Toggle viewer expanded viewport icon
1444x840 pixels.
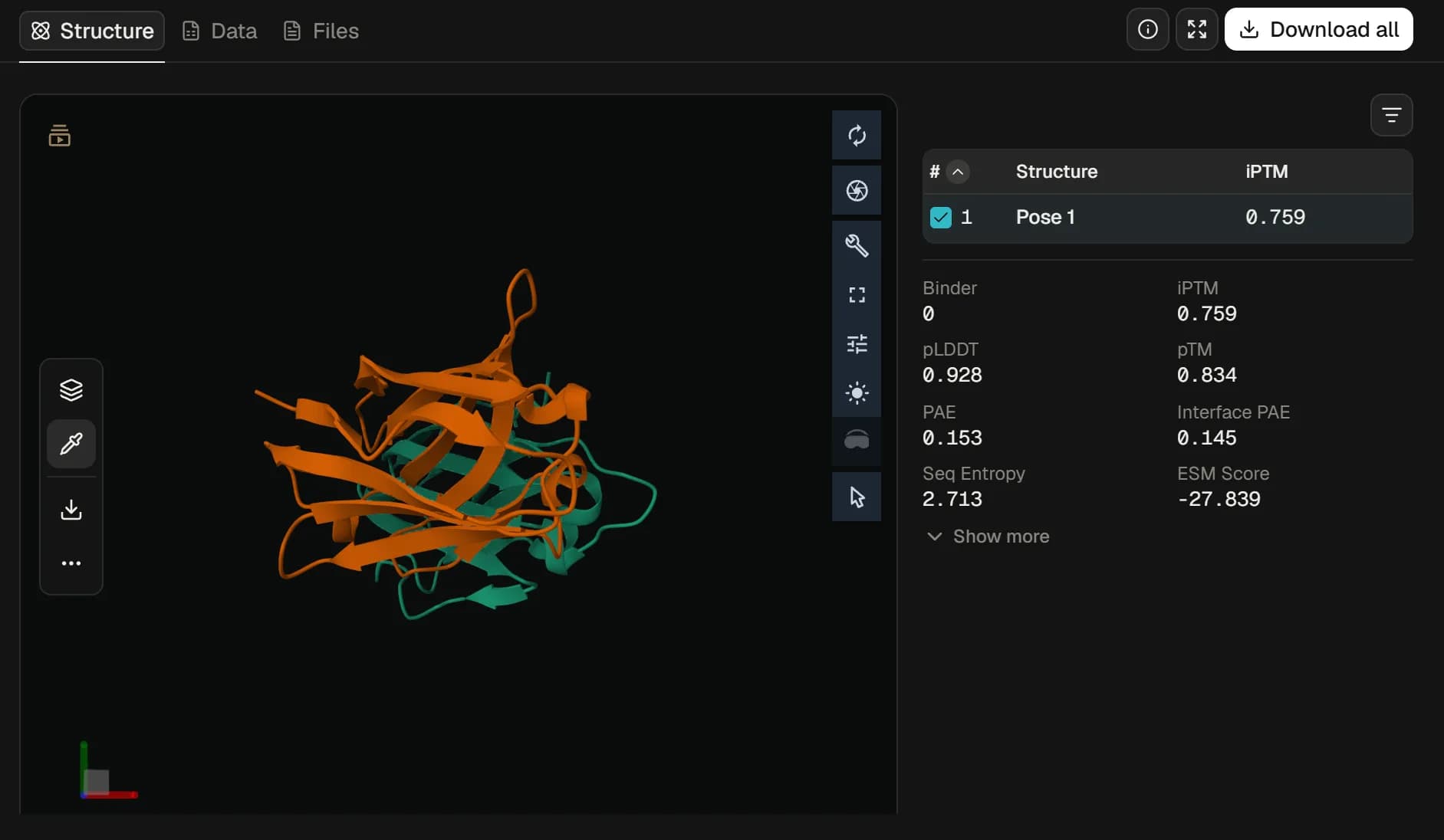(x=857, y=295)
